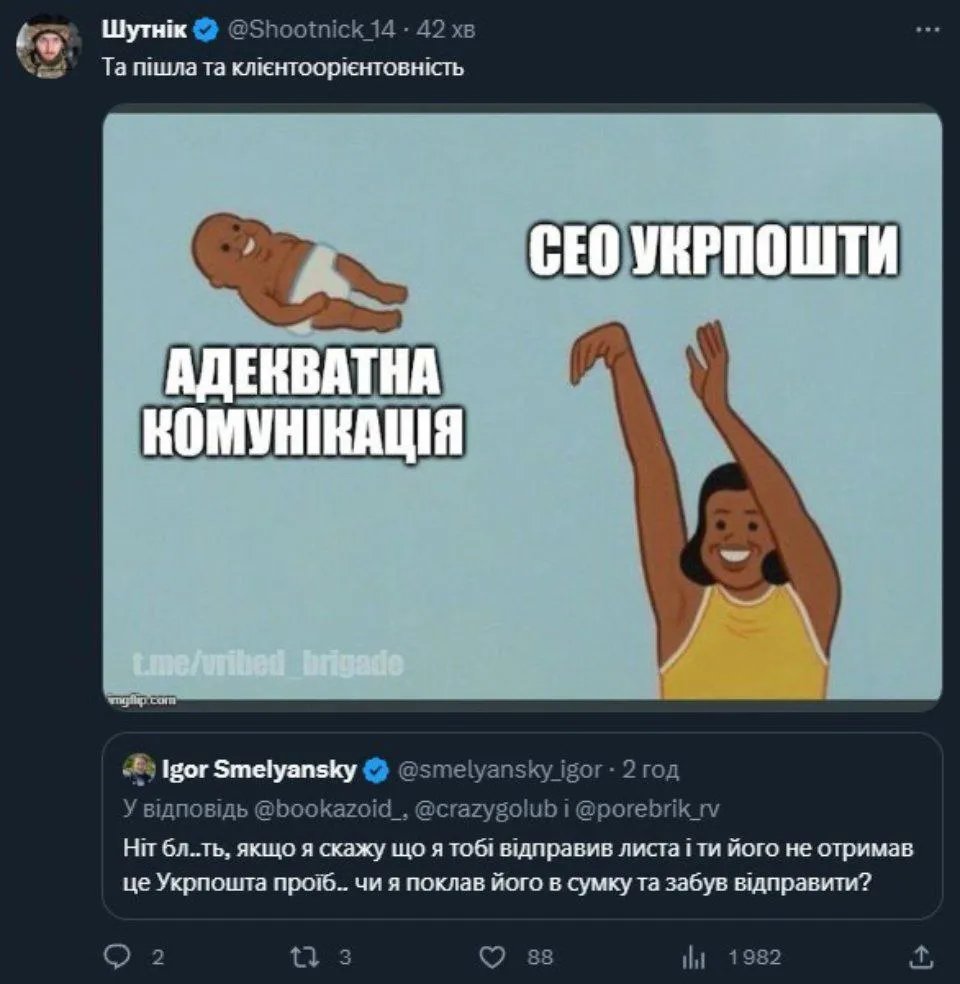The height and width of the screenshot is (984, 960).
Task: Click the Шутнік display name
Action: [145, 31]
